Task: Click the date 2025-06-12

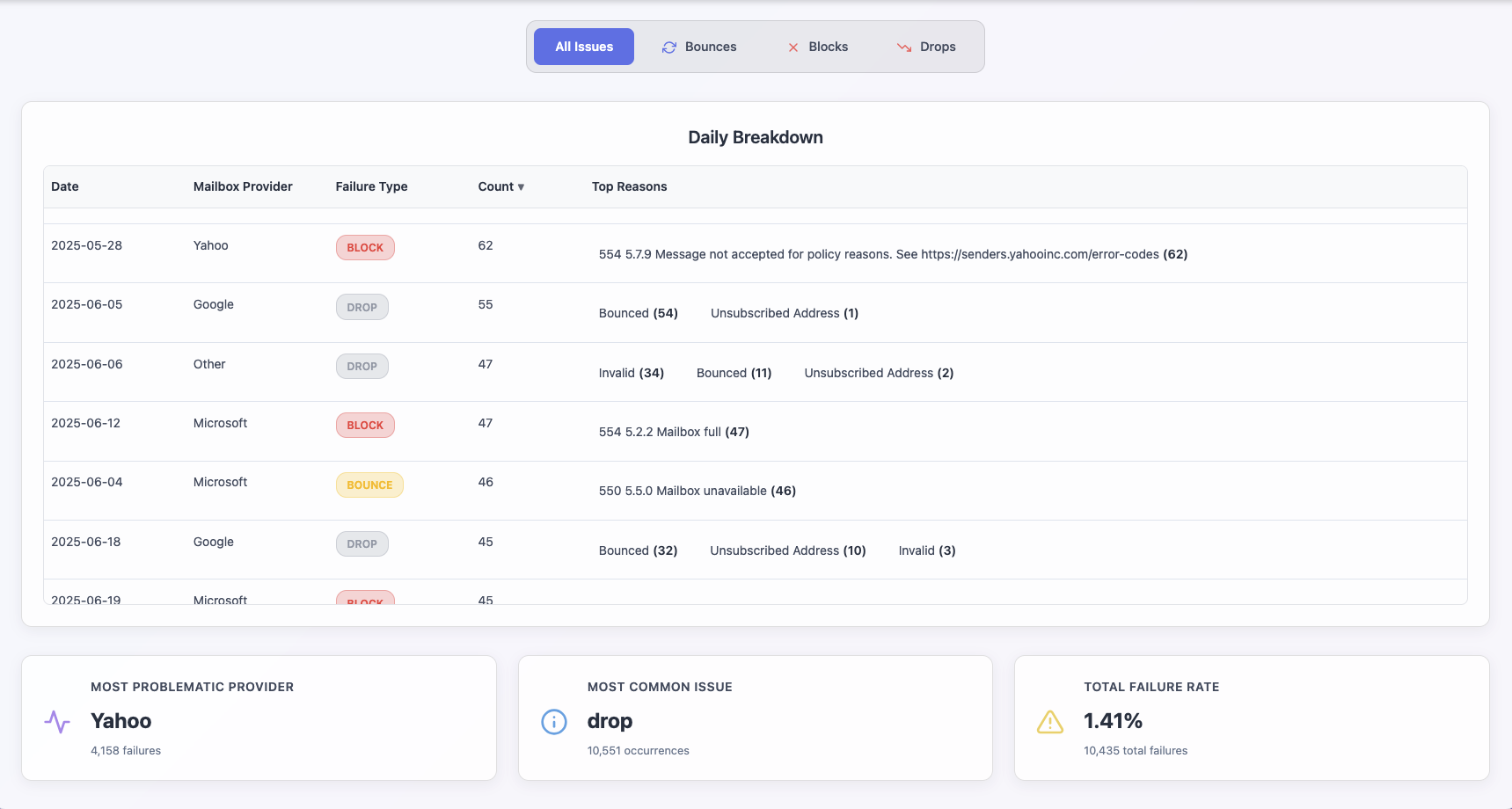Action: coord(85,423)
